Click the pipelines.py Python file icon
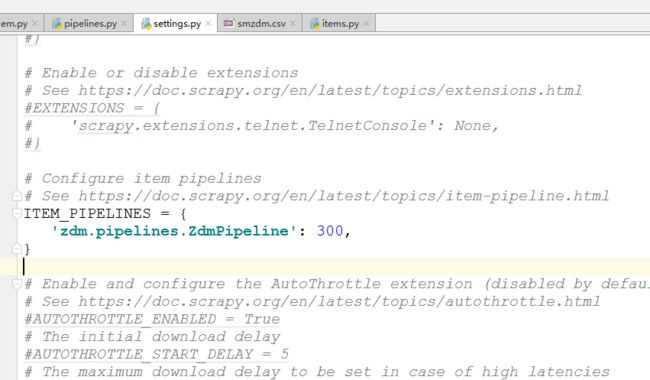The height and width of the screenshot is (380, 650). (x=57, y=24)
